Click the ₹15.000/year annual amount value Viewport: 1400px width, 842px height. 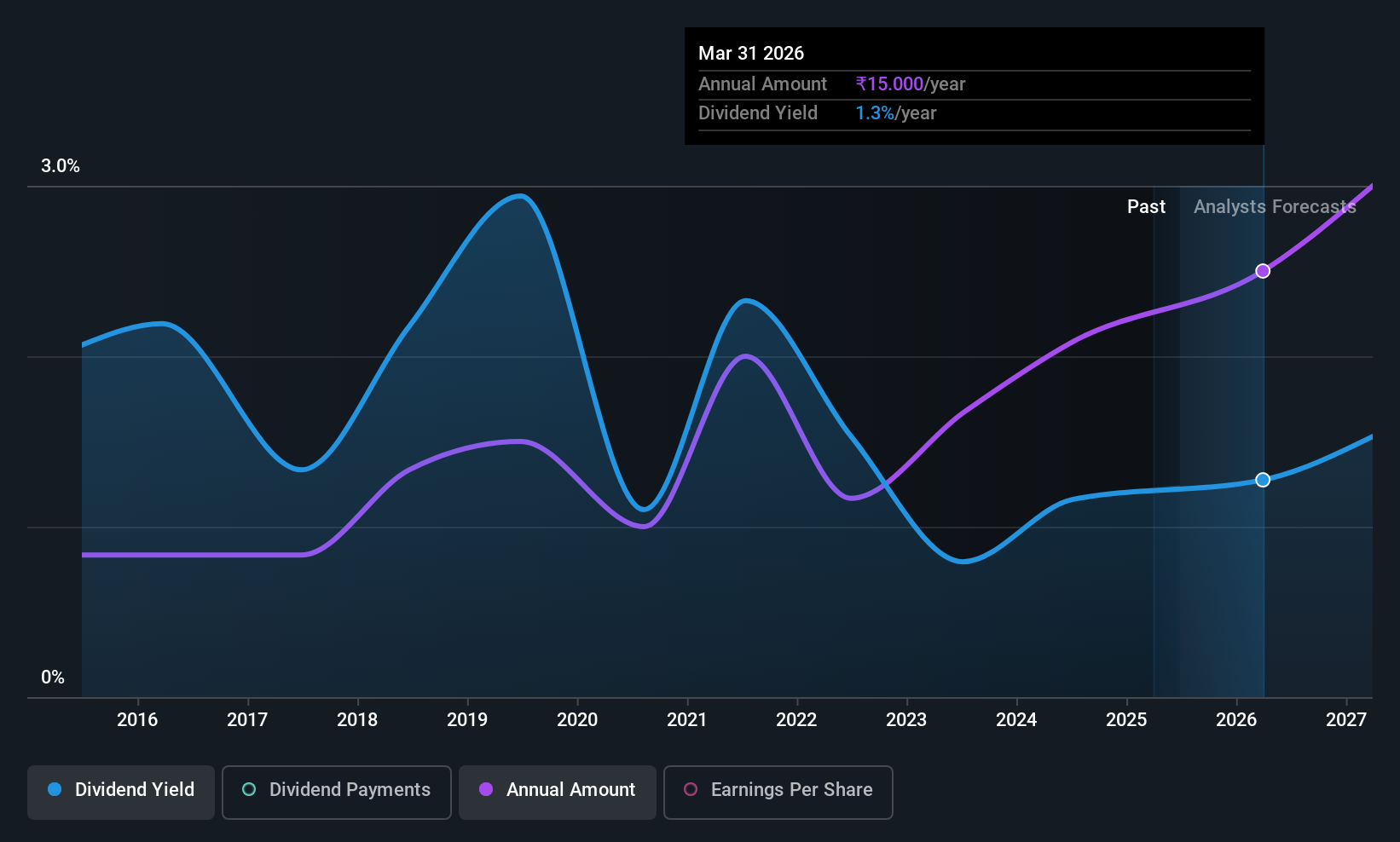coord(911,84)
